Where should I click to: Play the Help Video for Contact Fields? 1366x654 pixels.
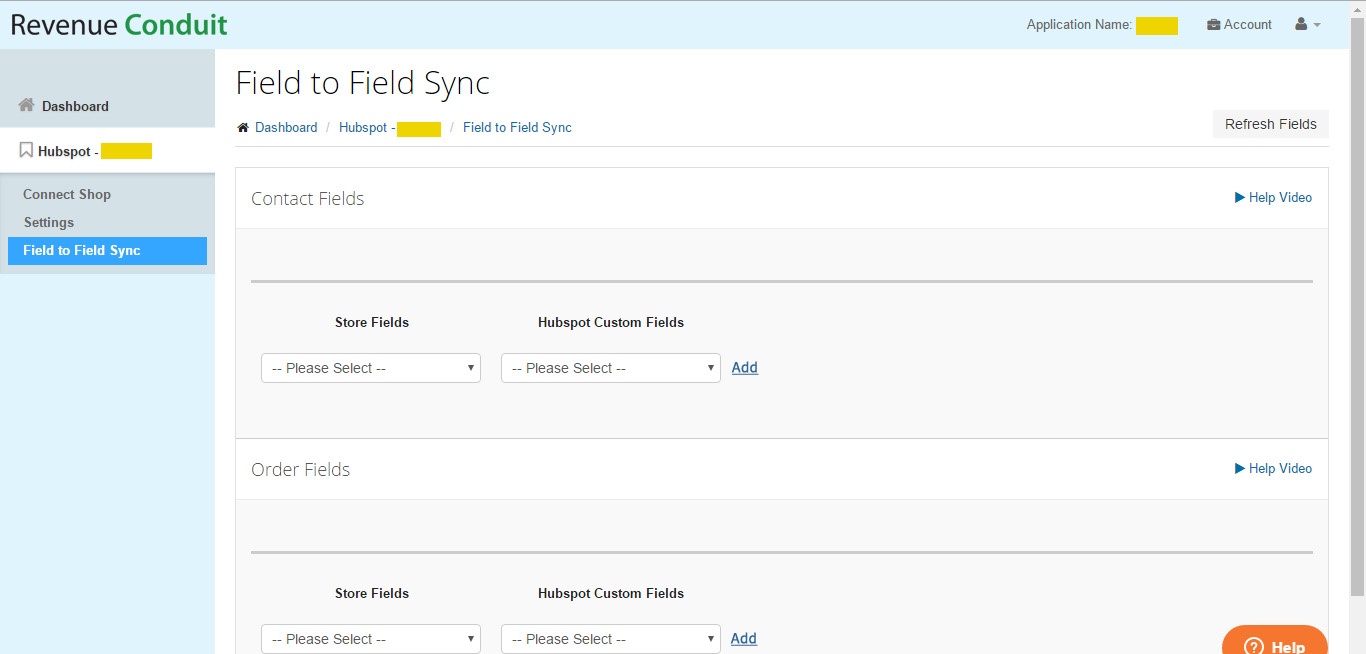(1273, 197)
